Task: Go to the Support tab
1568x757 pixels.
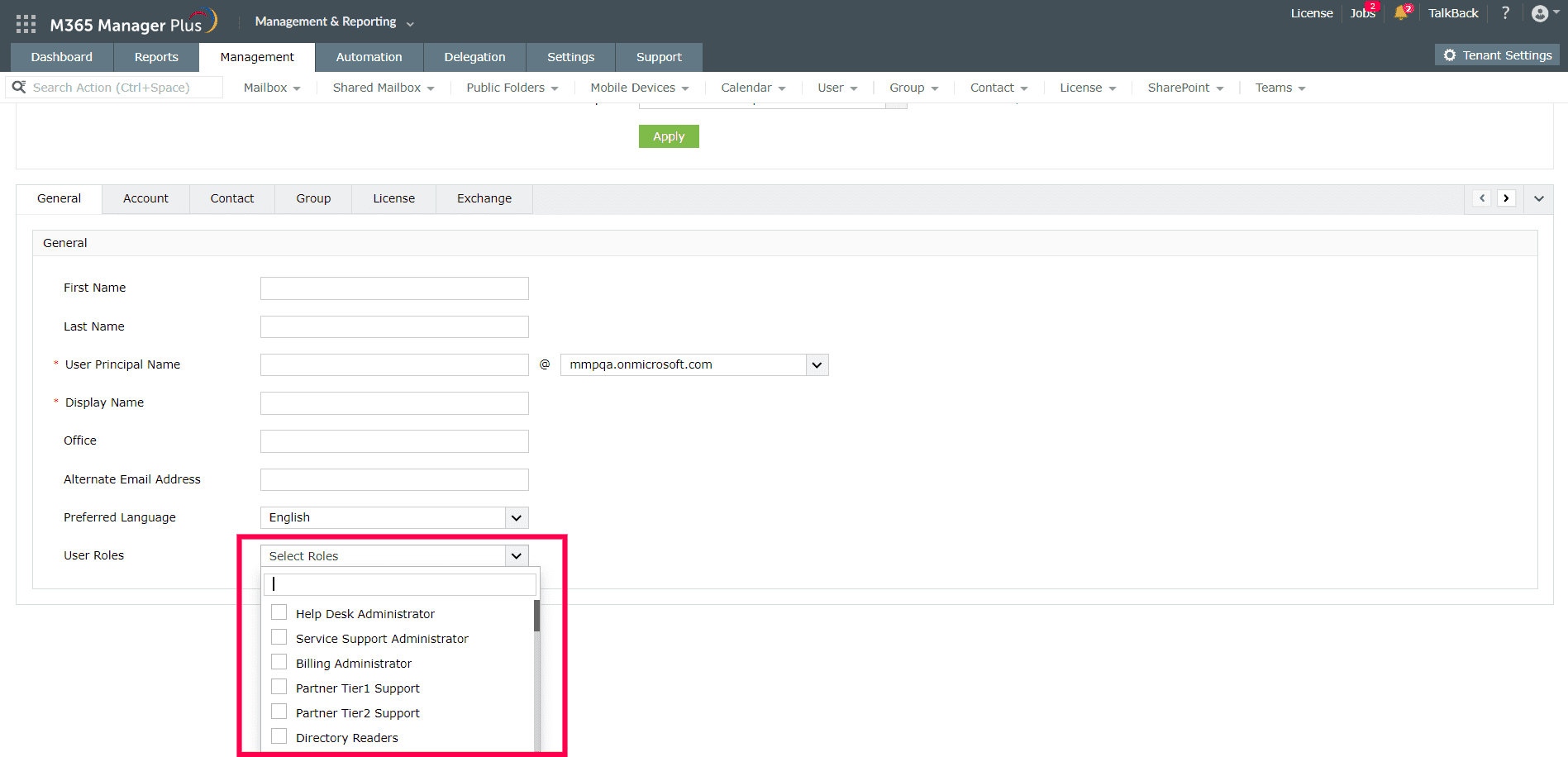Action: pyautogui.click(x=659, y=57)
